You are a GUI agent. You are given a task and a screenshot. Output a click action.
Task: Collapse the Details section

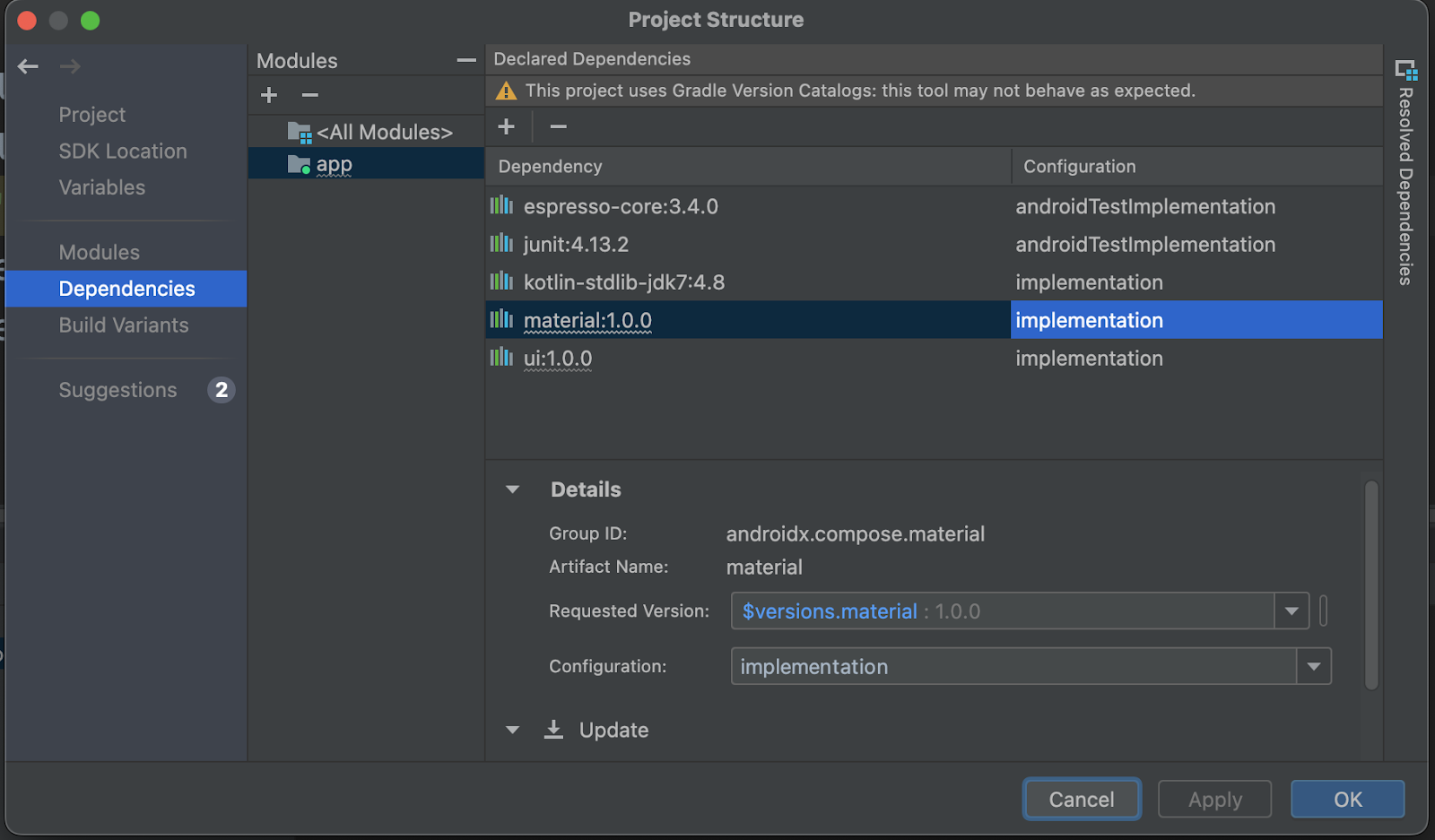(511, 489)
